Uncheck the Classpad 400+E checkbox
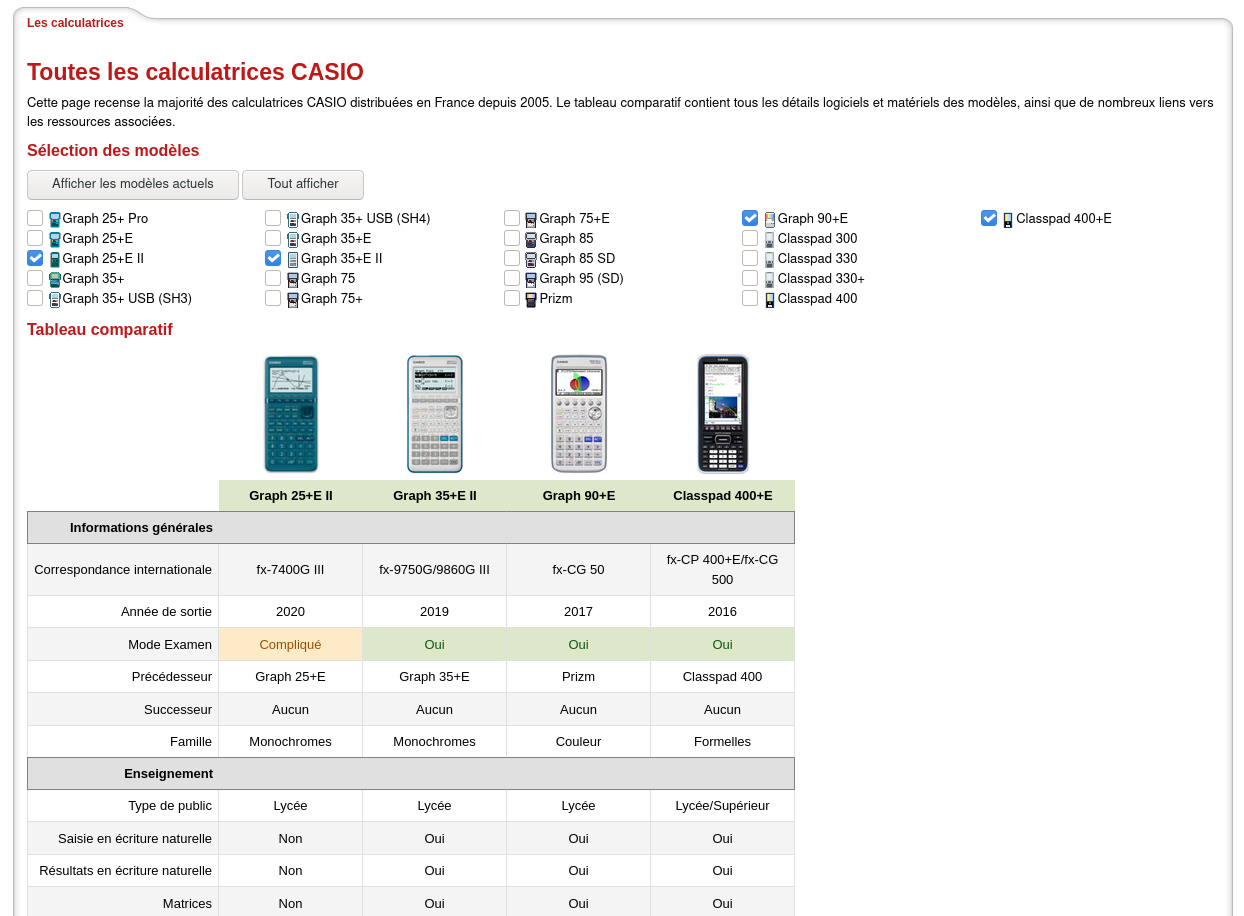Image resolution: width=1244 pixels, height=916 pixels. pyautogui.click(x=989, y=218)
